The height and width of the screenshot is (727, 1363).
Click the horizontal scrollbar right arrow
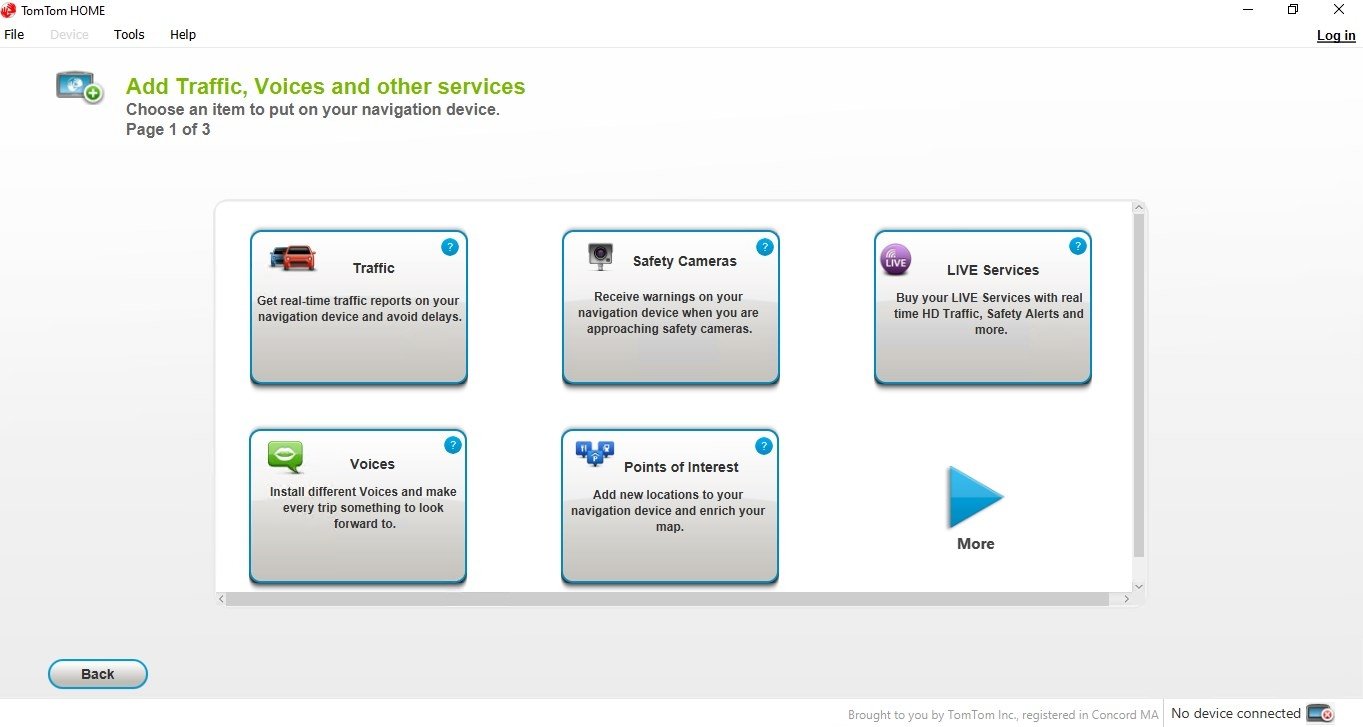tap(1126, 599)
